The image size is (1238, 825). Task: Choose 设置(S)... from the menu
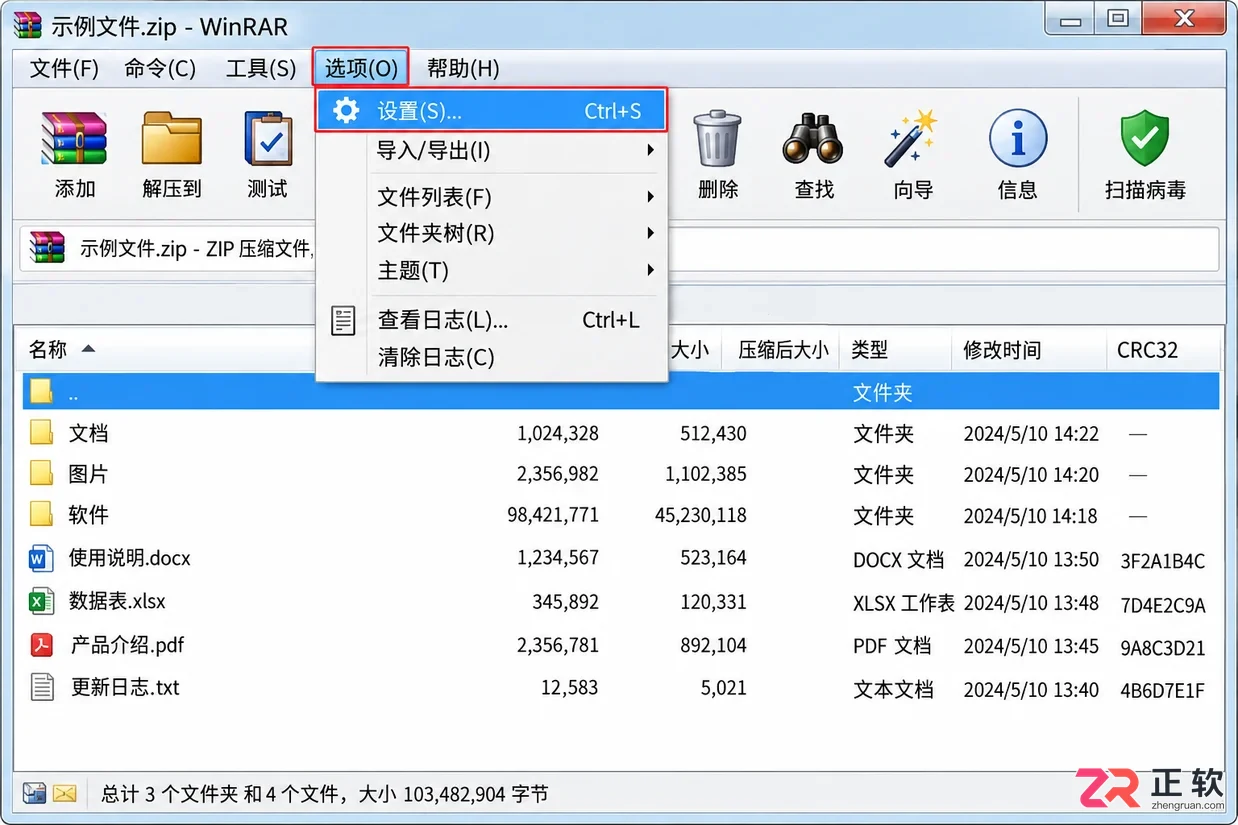coord(491,110)
